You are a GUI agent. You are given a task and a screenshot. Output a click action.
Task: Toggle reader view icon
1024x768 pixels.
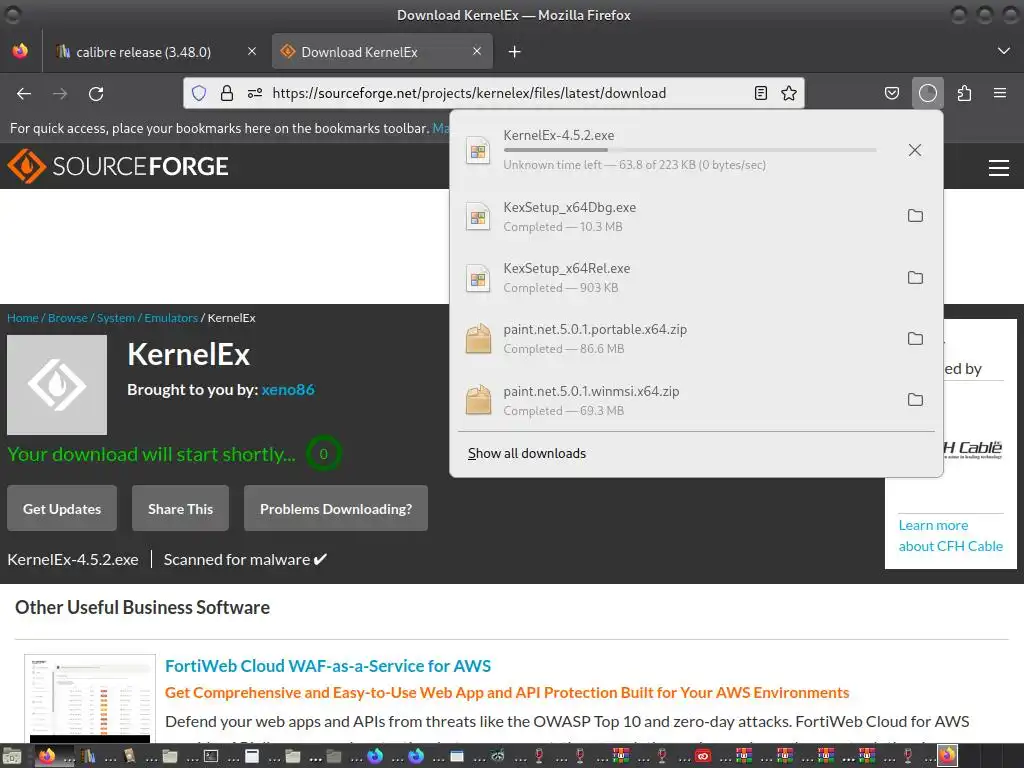761,93
